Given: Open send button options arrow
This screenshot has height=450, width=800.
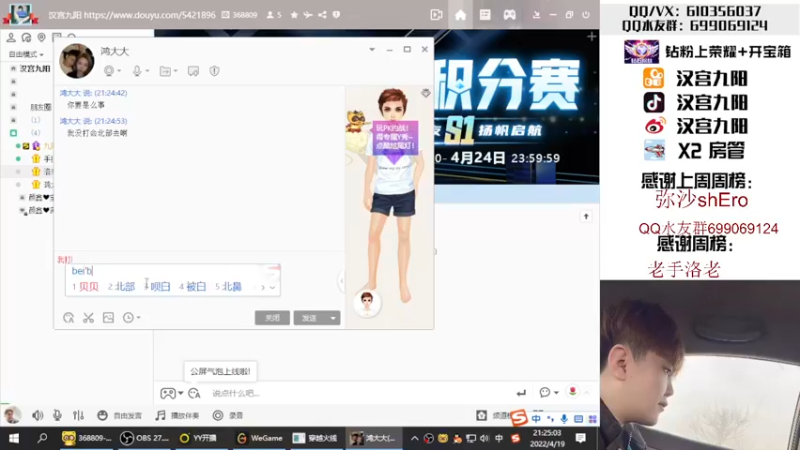Looking at the screenshot, I should pyautogui.click(x=333, y=318).
